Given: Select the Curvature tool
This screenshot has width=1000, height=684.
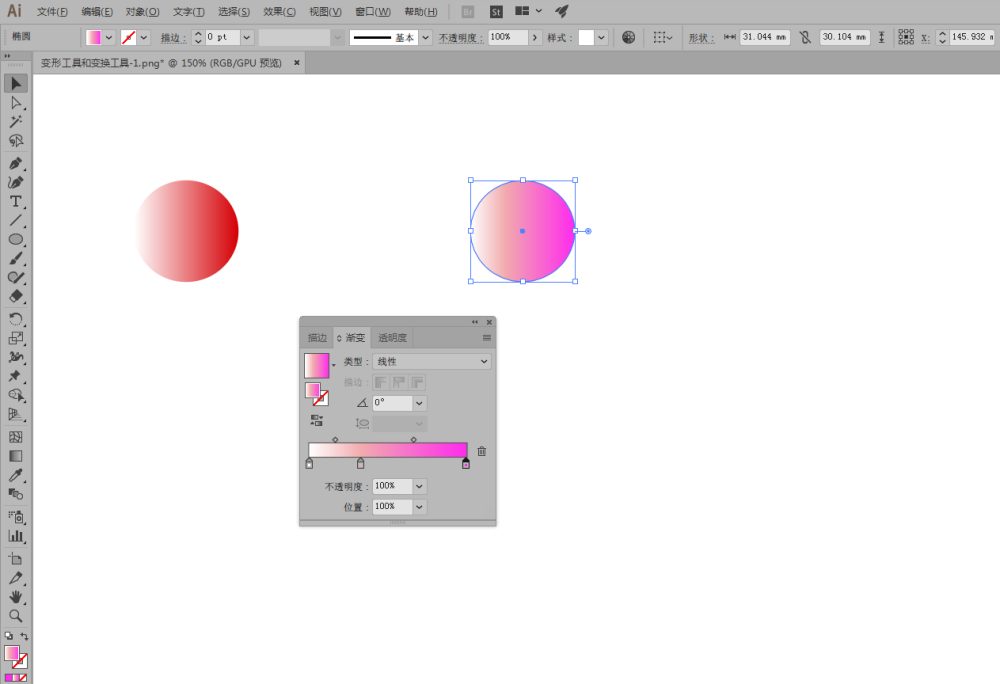Looking at the screenshot, I should (x=16, y=183).
